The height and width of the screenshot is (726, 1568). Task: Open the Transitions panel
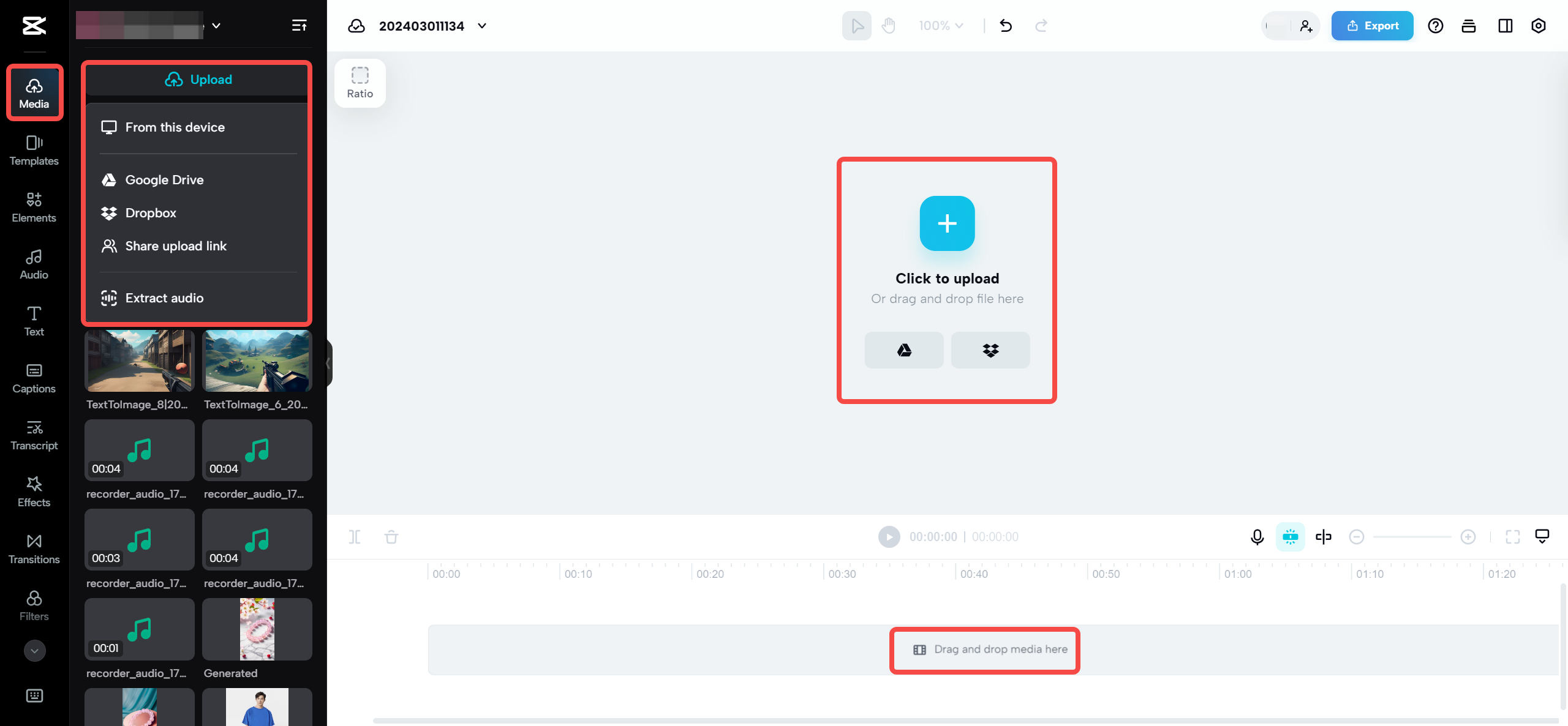point(34,549)
